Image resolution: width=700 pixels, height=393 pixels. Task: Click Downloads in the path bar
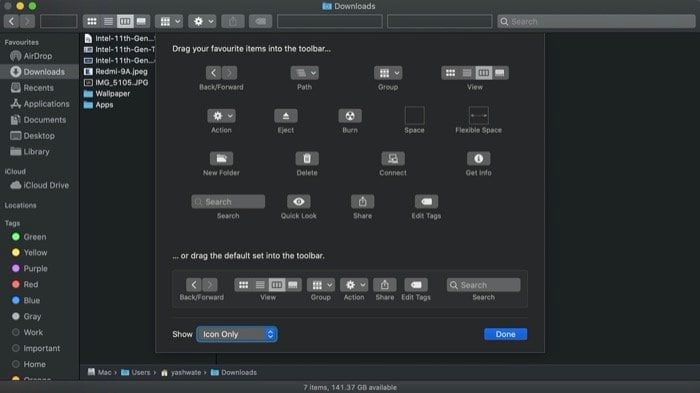click(x=234, y=372)
